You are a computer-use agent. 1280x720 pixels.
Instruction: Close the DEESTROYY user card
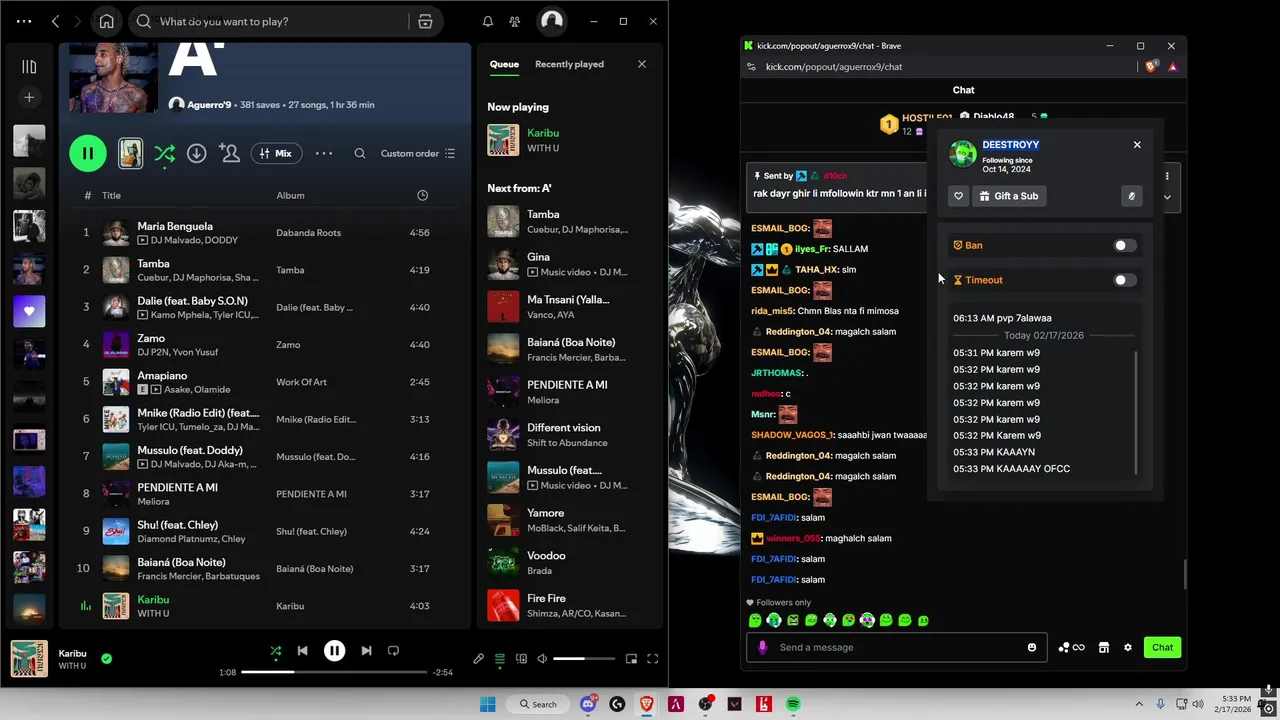click(1137, 145)
